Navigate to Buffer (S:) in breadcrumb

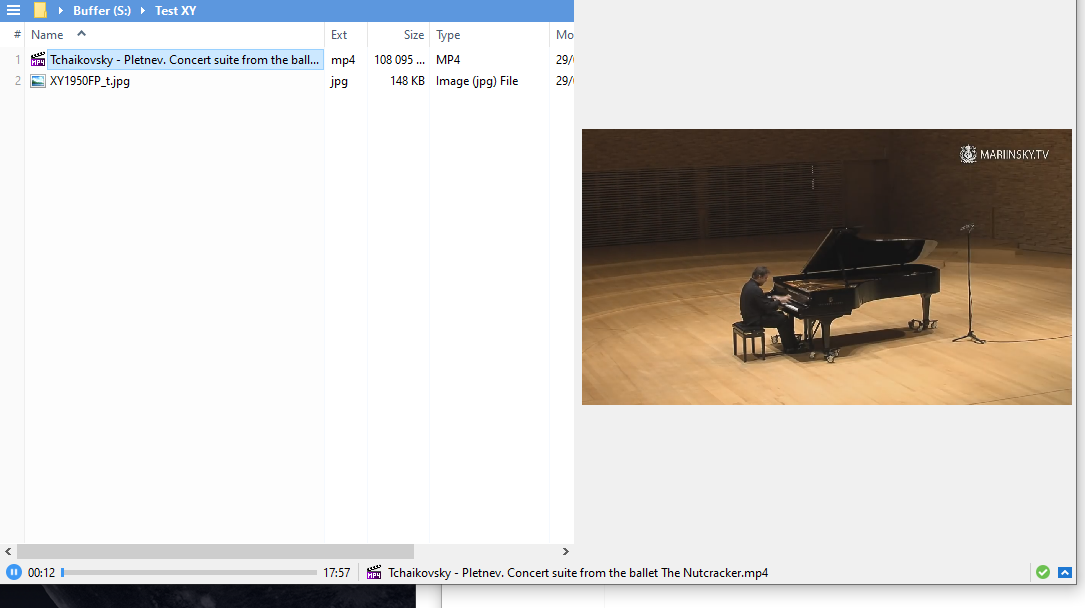click(x=103, y=11)
